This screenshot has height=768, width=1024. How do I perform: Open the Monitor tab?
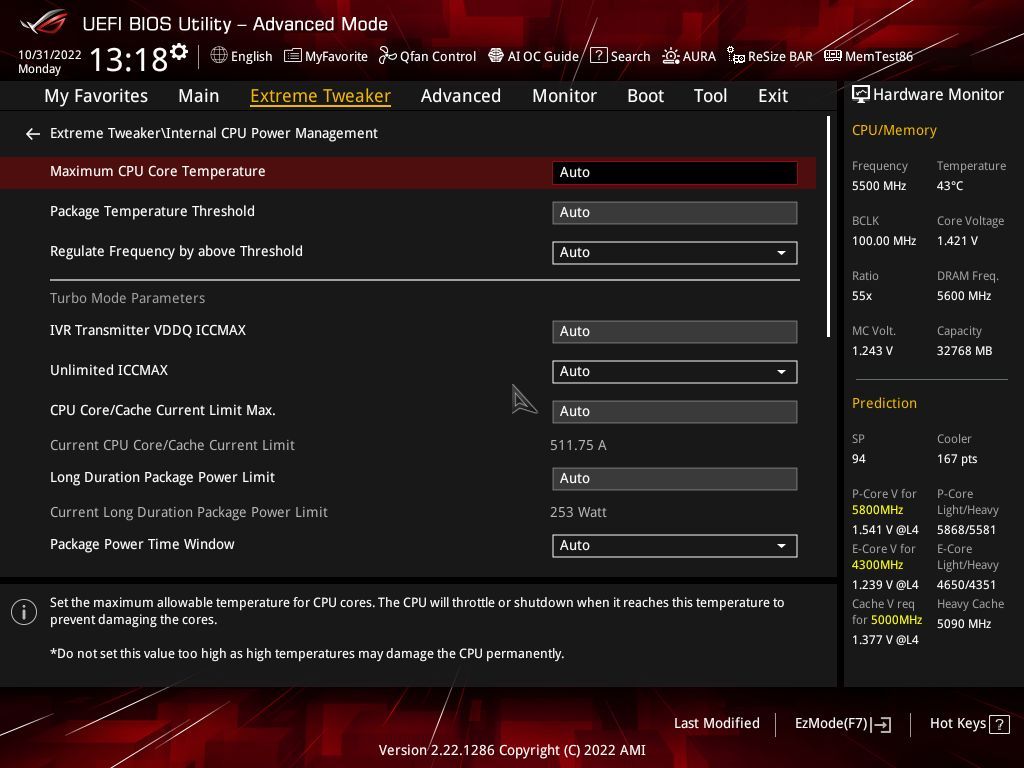(x=564, y=96)
